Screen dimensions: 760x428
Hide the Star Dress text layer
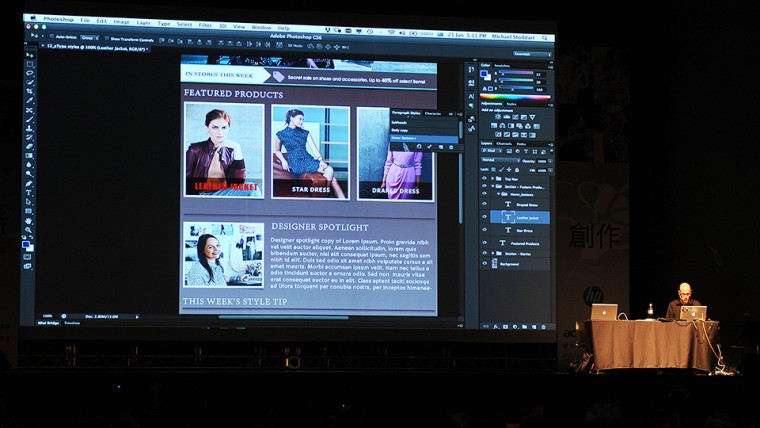(484, 230)
